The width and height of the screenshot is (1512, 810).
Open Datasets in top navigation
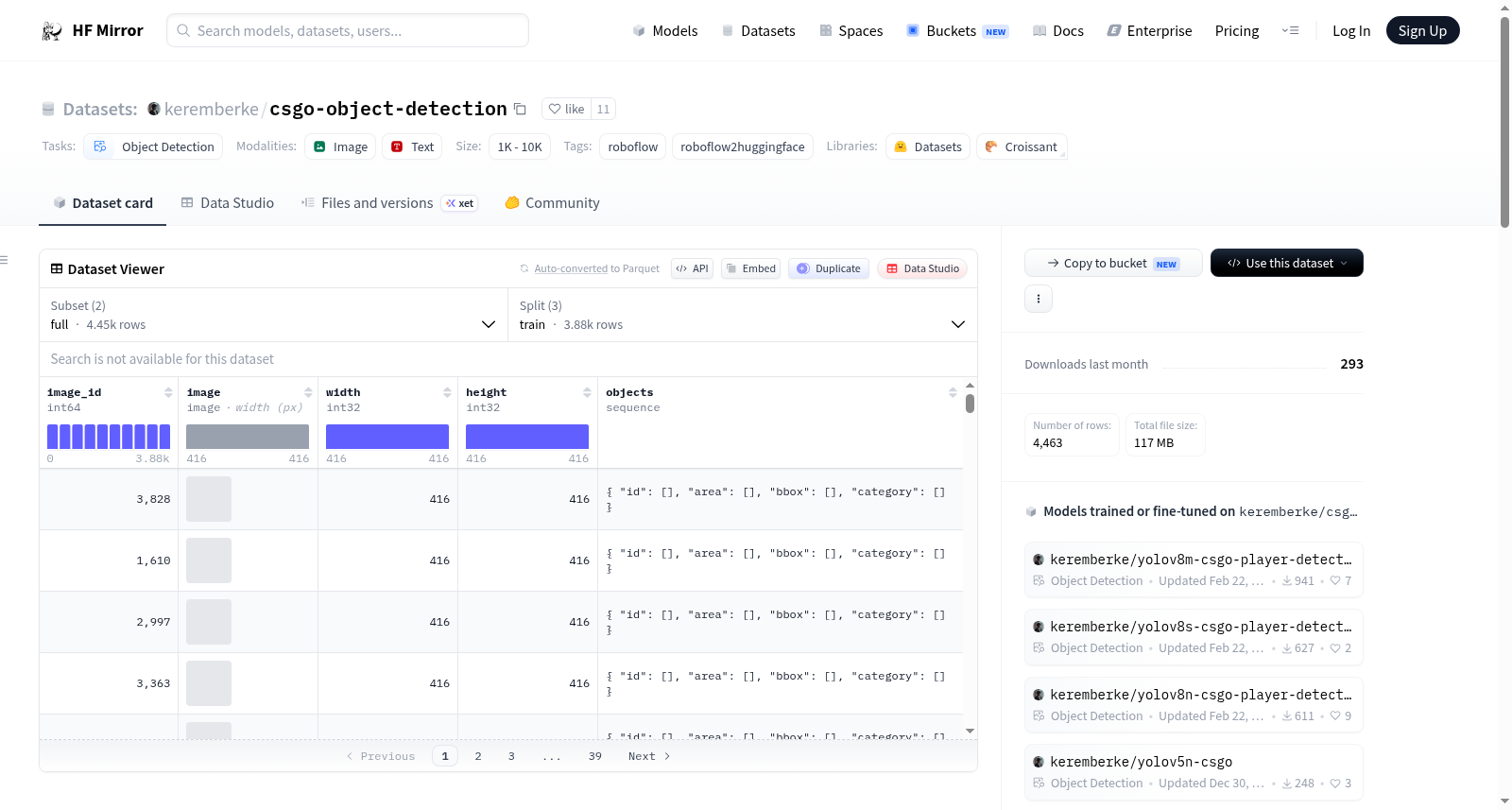tap(758, 31)
